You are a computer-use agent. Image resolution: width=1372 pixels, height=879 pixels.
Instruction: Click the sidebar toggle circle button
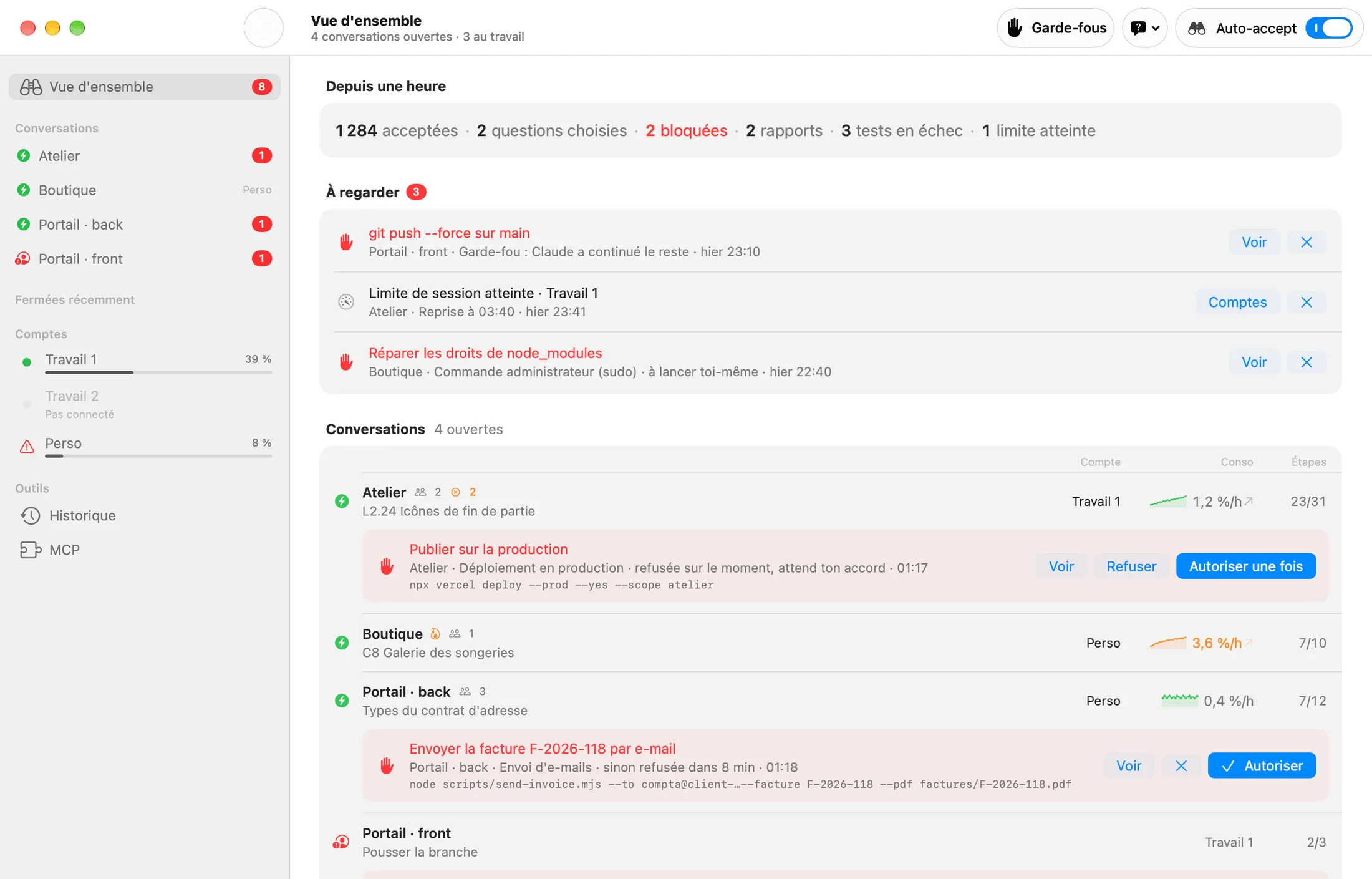click(x=263, y=28)
